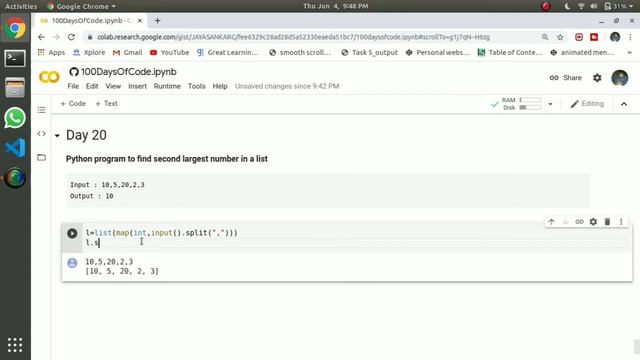Click 'Unsaved changes since 9:42 PM' text
640x360 pixels.
click(x=287, y=86)
